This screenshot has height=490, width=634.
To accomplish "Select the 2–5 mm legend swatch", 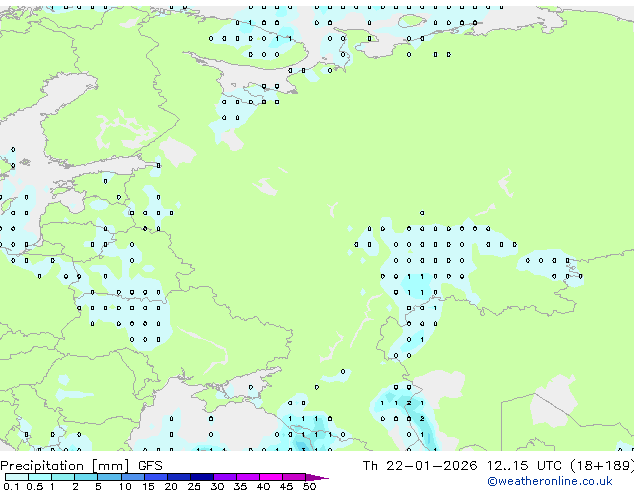I will tap(86, 477).
